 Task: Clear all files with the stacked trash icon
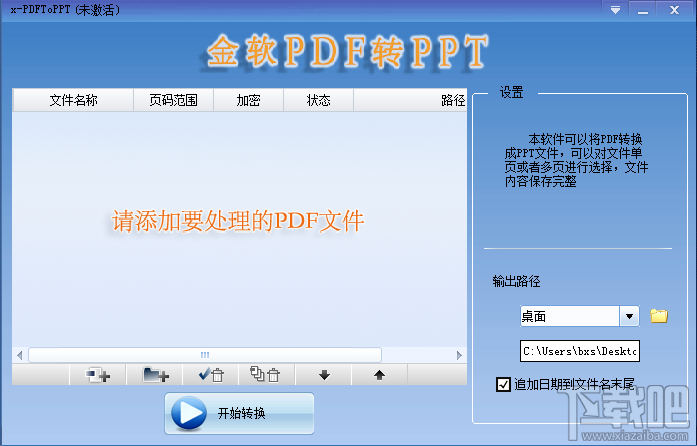[x=267, y=375]
